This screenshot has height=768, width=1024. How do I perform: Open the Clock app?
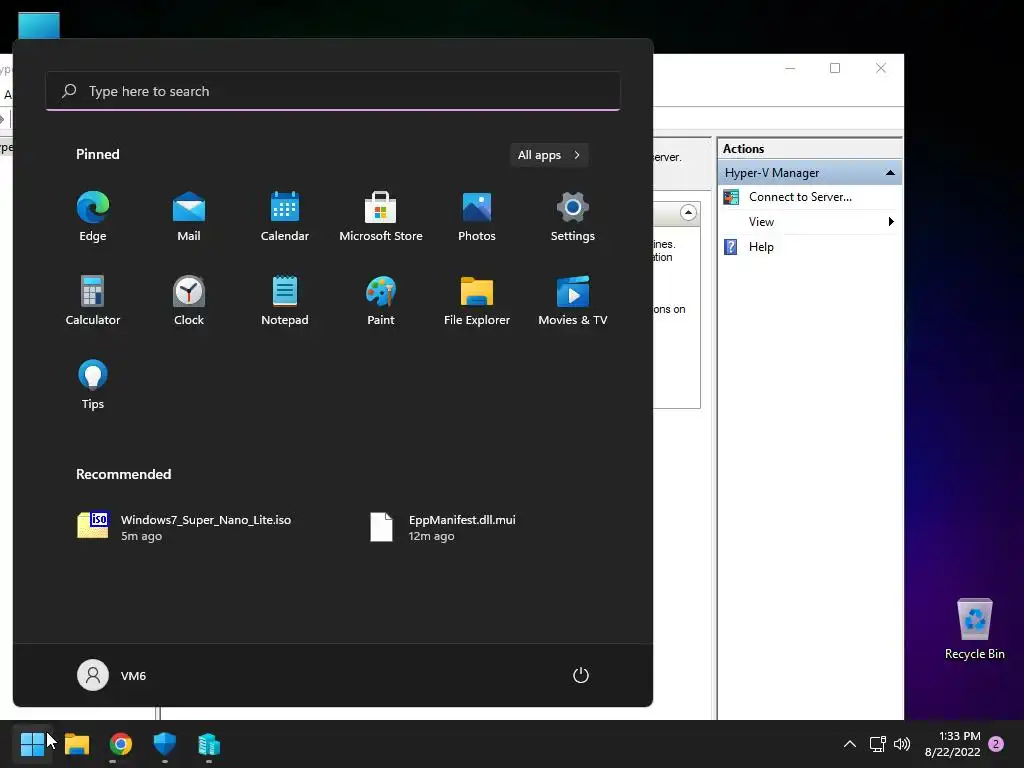pos(189,301)
